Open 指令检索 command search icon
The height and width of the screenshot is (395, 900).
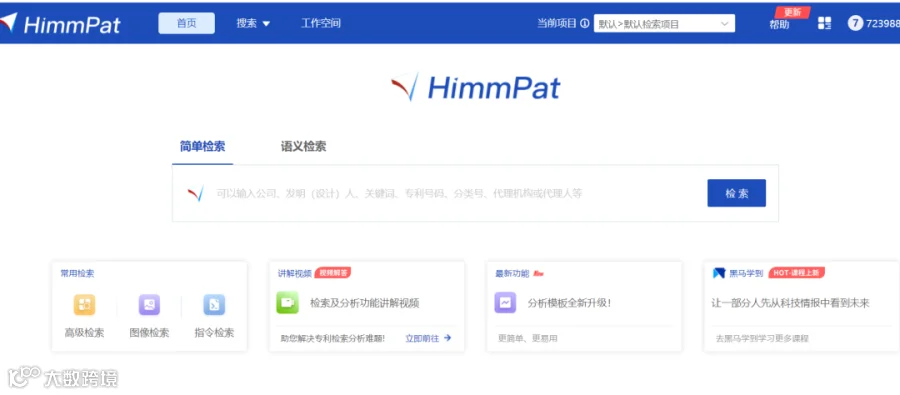214,305
